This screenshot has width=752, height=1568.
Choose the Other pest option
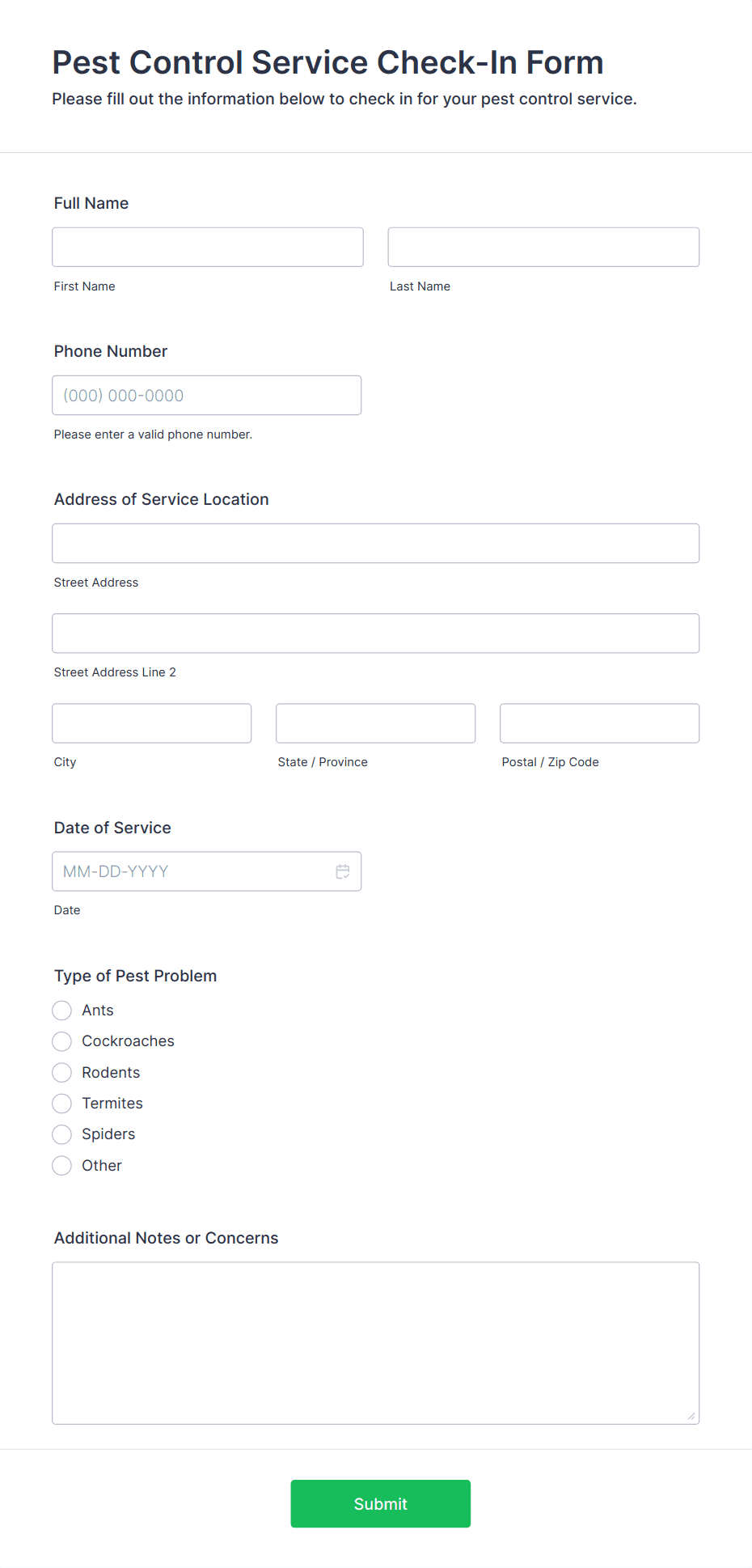point(62,1166)
